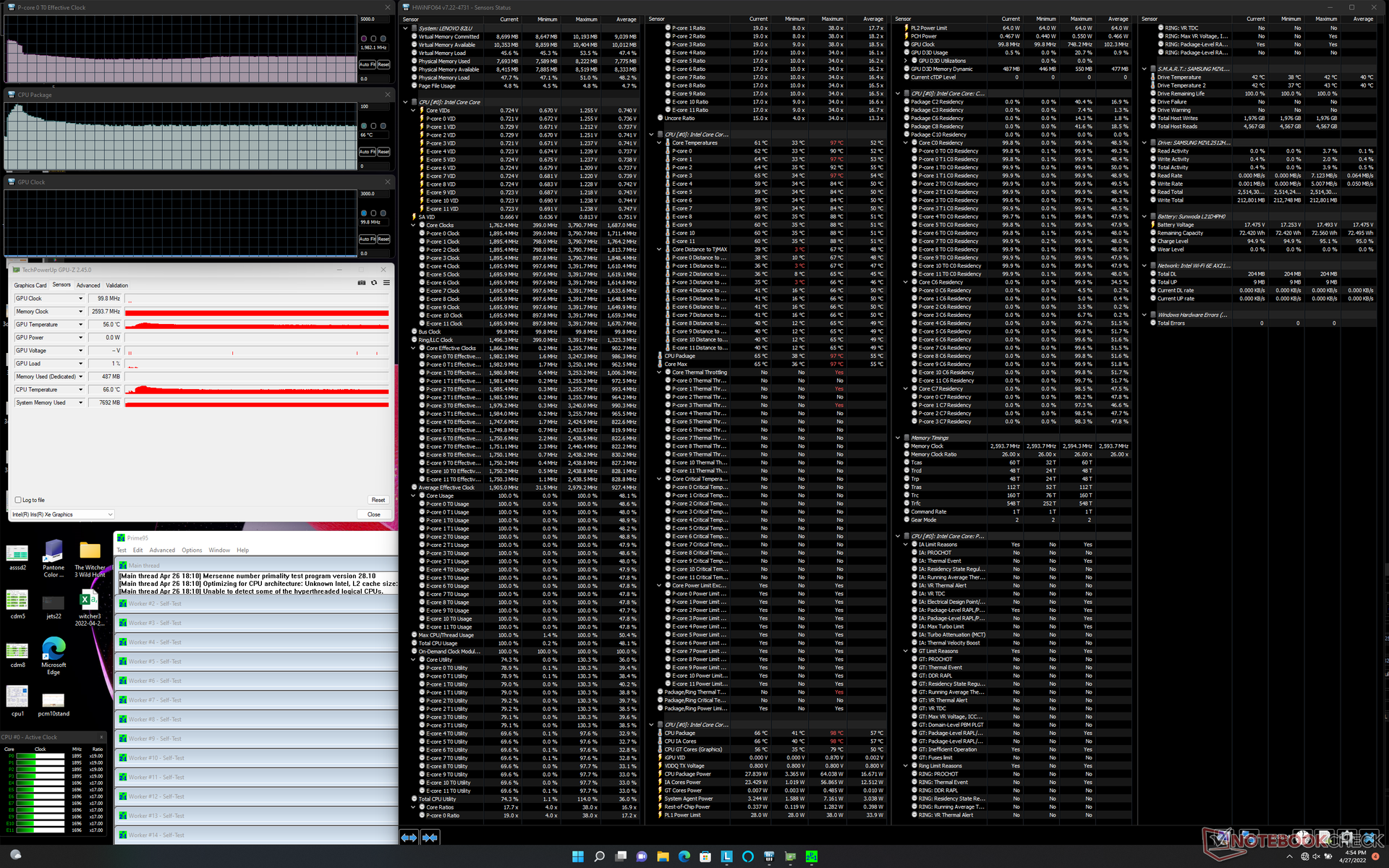
Task: Click Auto Fit in GPU Clock graph
Action: tap(366, 239)
